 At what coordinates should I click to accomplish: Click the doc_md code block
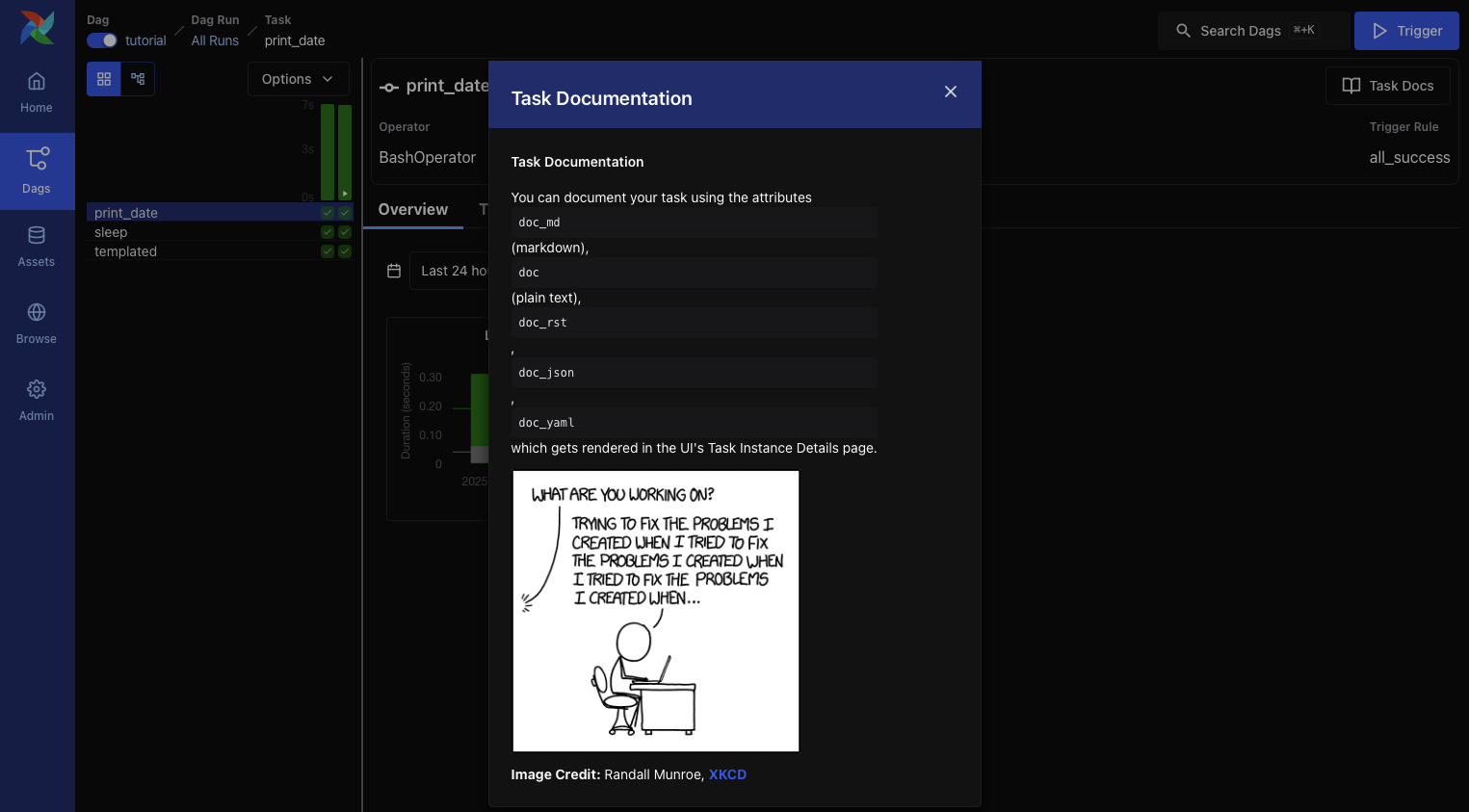point(695,223)
